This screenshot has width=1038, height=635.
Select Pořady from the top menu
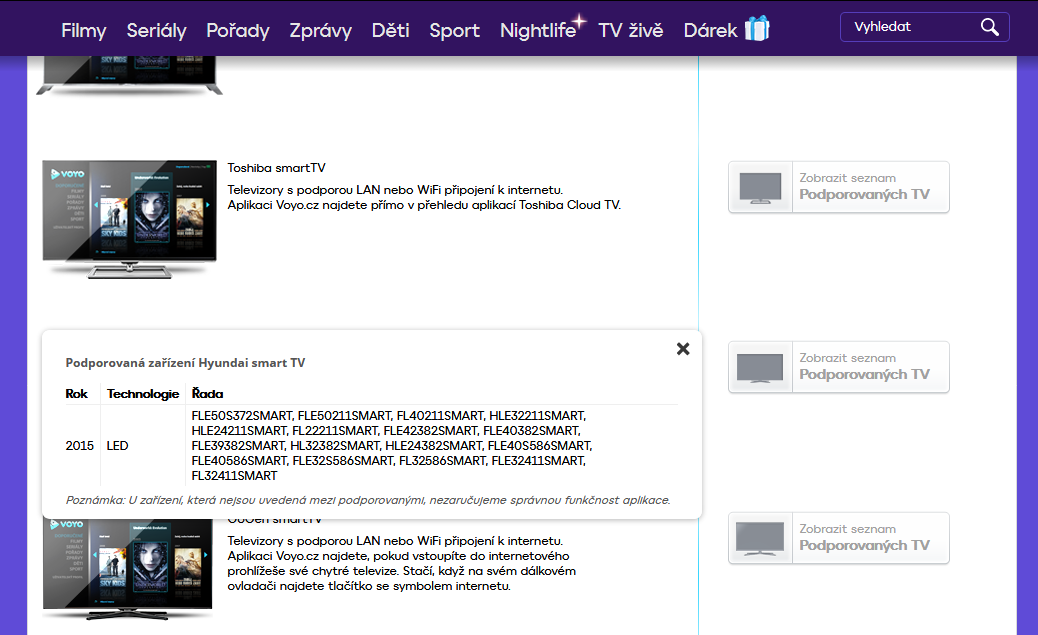click(x=238, y=30)
